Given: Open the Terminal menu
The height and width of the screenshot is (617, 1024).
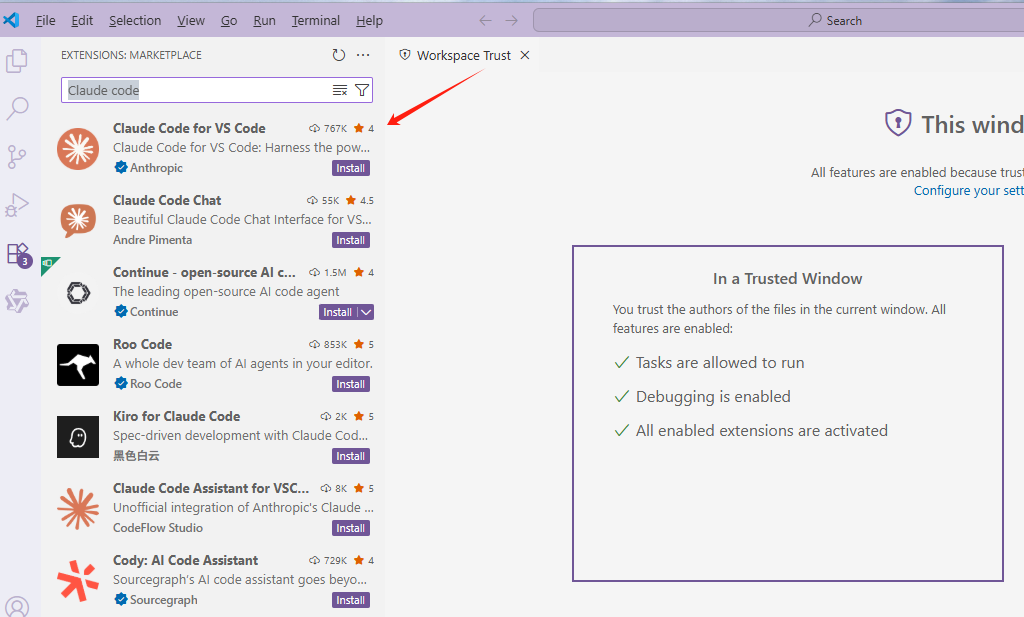Looking at the screenshot, I should click(x=315, y=21).
